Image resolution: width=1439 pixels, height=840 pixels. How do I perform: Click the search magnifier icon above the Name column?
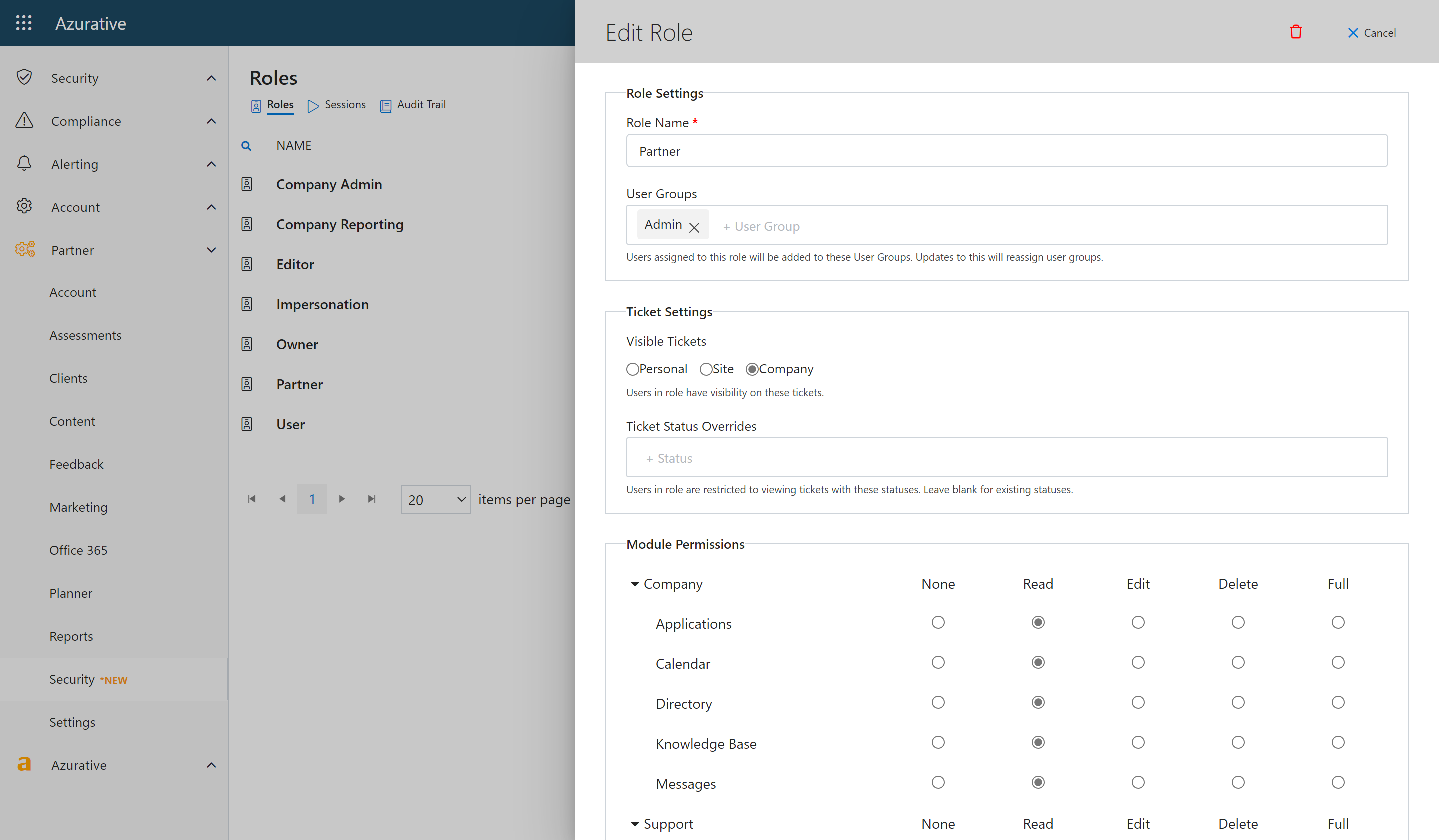[x=246, y=146]
